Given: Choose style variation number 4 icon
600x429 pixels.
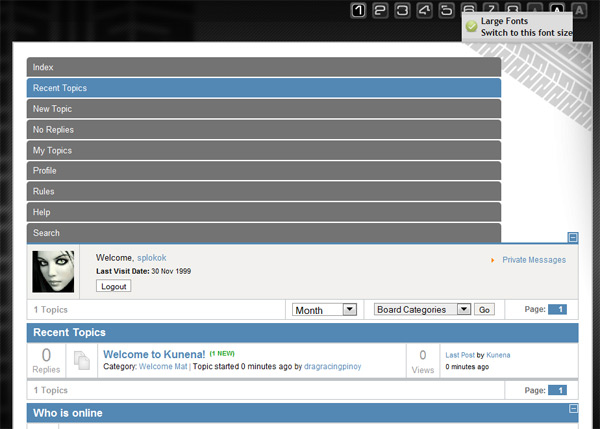Looking at the screenshot, I should 424,11.
